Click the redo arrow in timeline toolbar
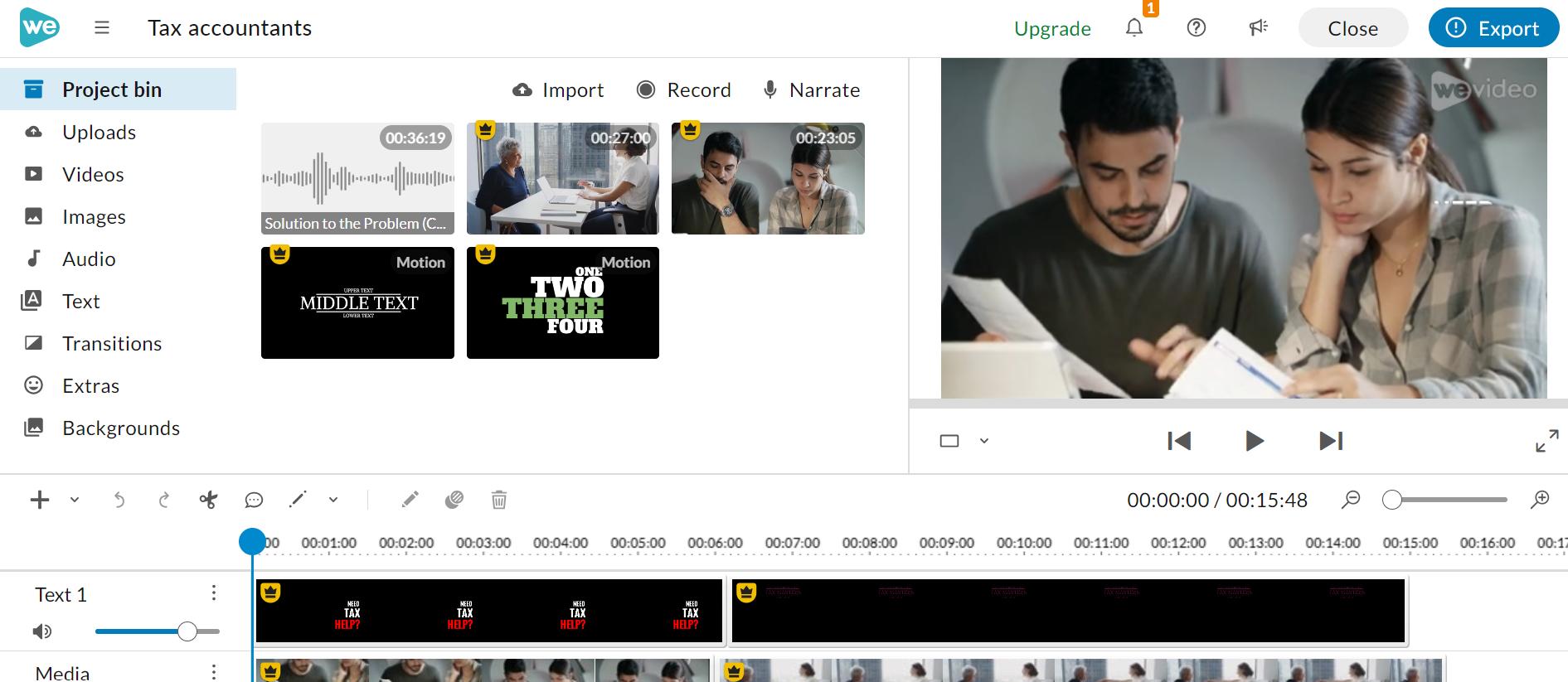The width and height of the screenshot is (1568, 682). 164,500
